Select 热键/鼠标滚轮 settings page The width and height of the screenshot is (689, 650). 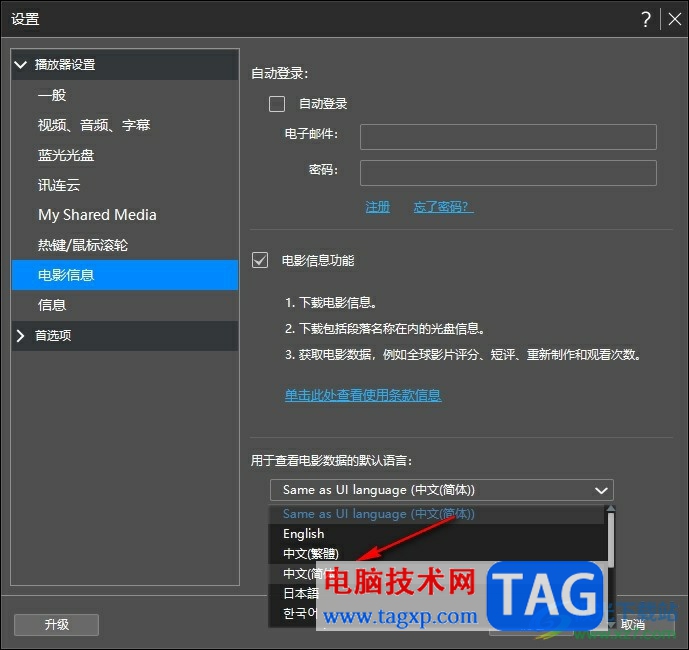pos(125,245)
